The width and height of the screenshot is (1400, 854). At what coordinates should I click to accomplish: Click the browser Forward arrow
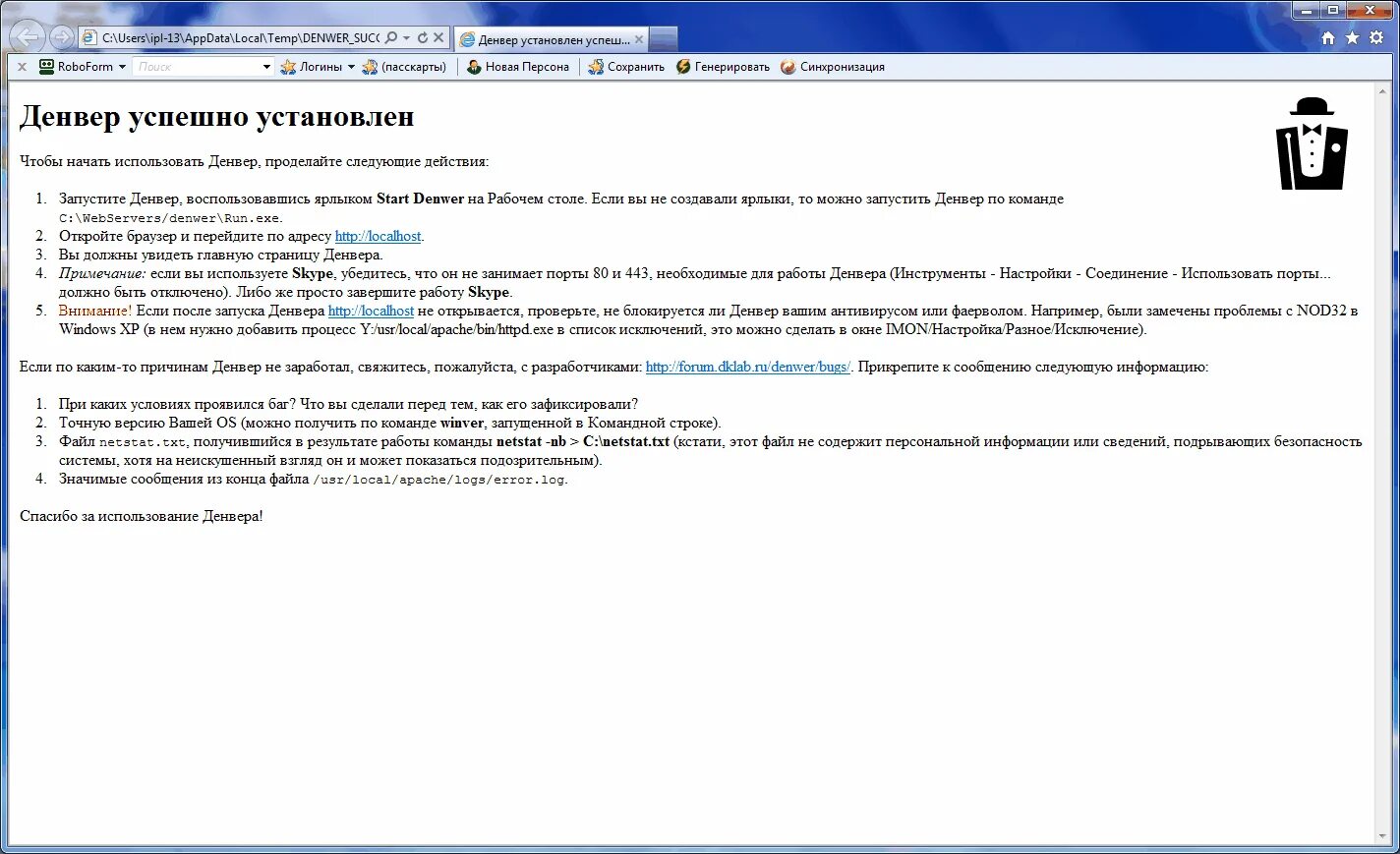[62, 37]
